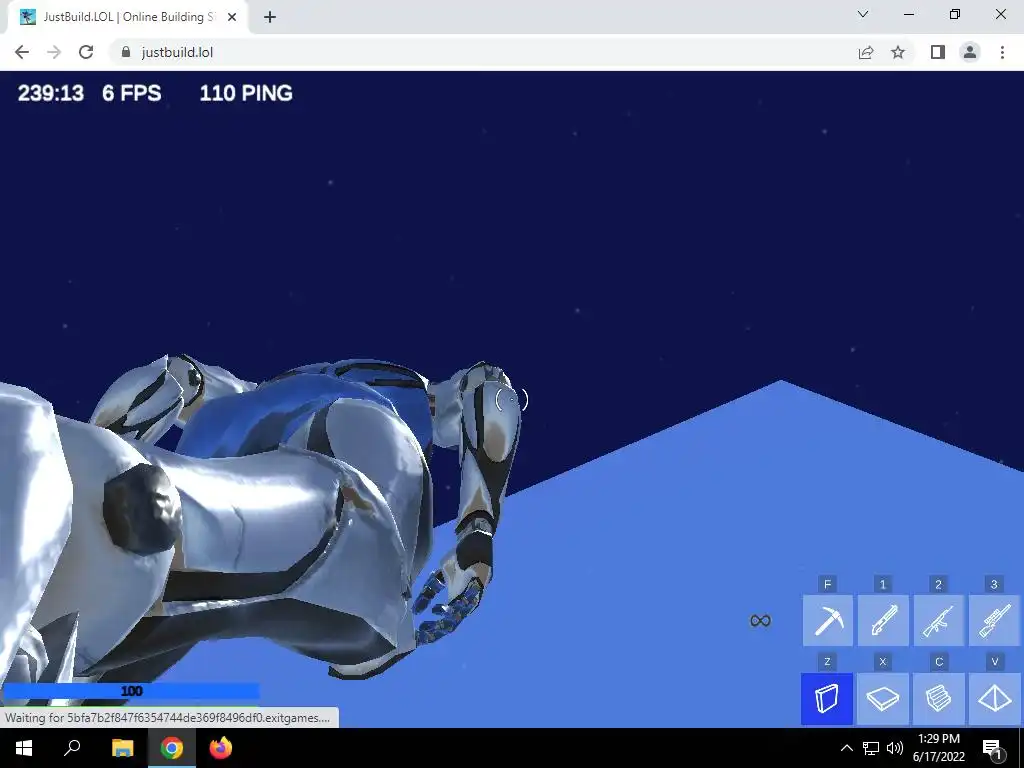Open Chrome three-dot menu
Image resolution: width=1024 pixels, height=768 pixels.
click(x=1002, y=52)
